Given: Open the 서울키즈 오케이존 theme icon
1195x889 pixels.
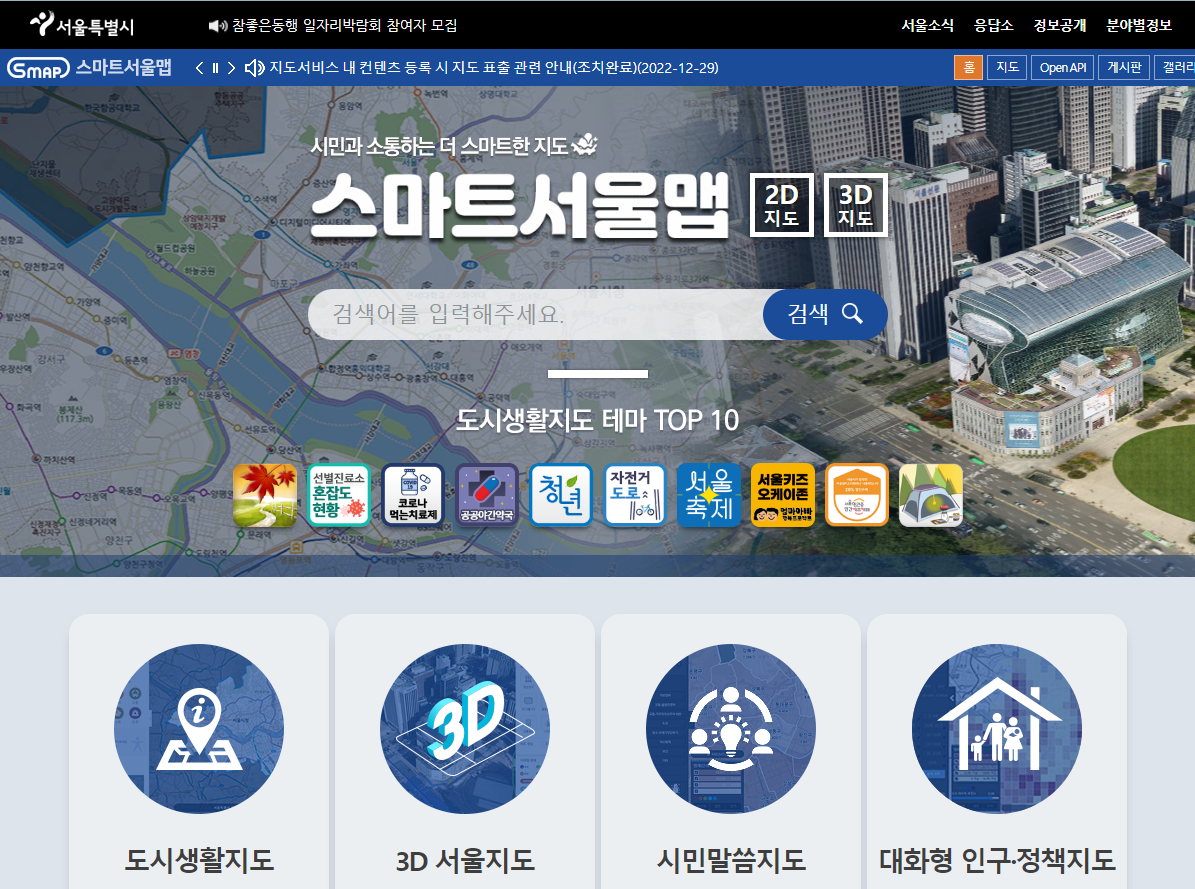Looking at the screenshot, I should [783, 496].
